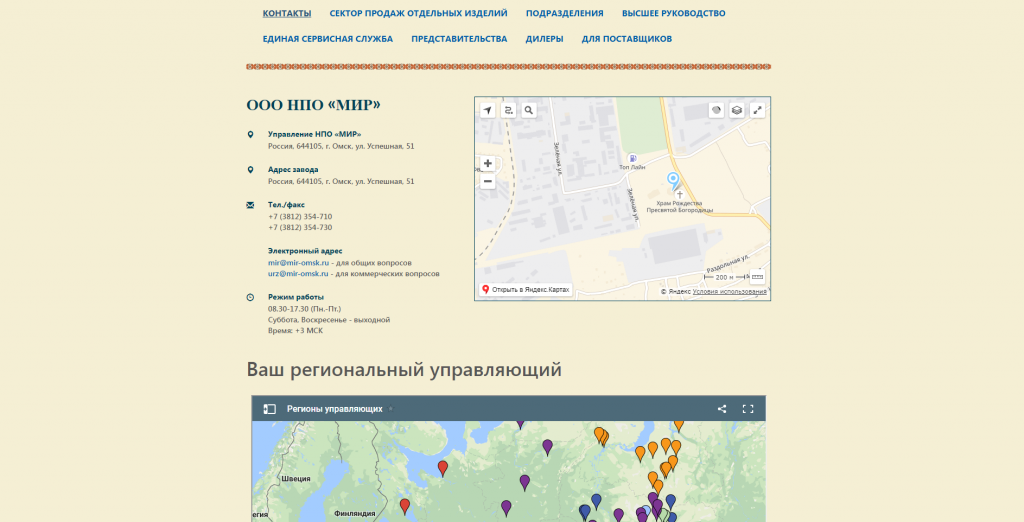Toggle the legend sidebar of Регионы управляющих map
Image resolution: width=1024 pixels, height=522 pixels.
click(x=269, y=409)
